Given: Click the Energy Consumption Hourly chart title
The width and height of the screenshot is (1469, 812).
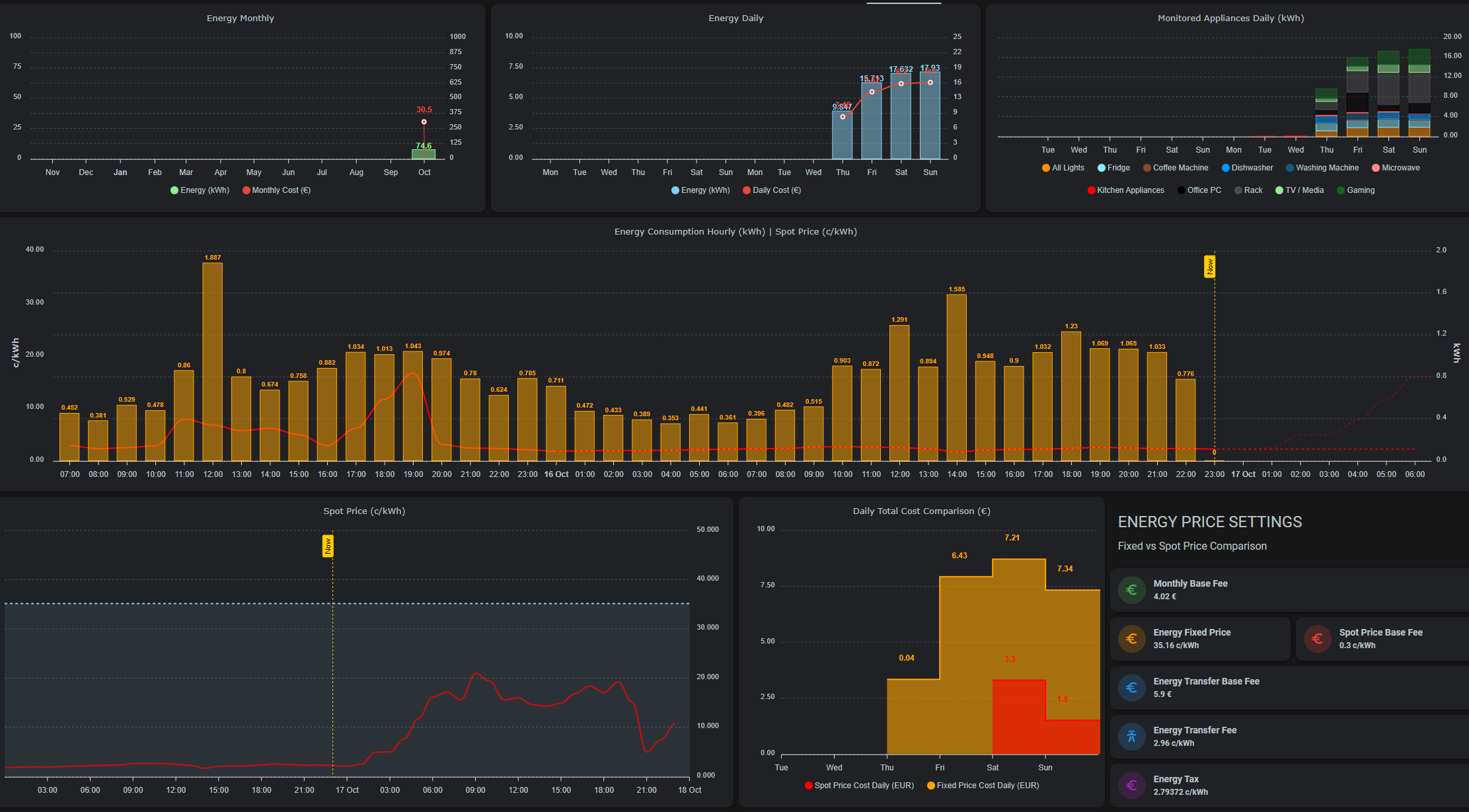Looking at the screenshot, I should (x=735, y=232).
